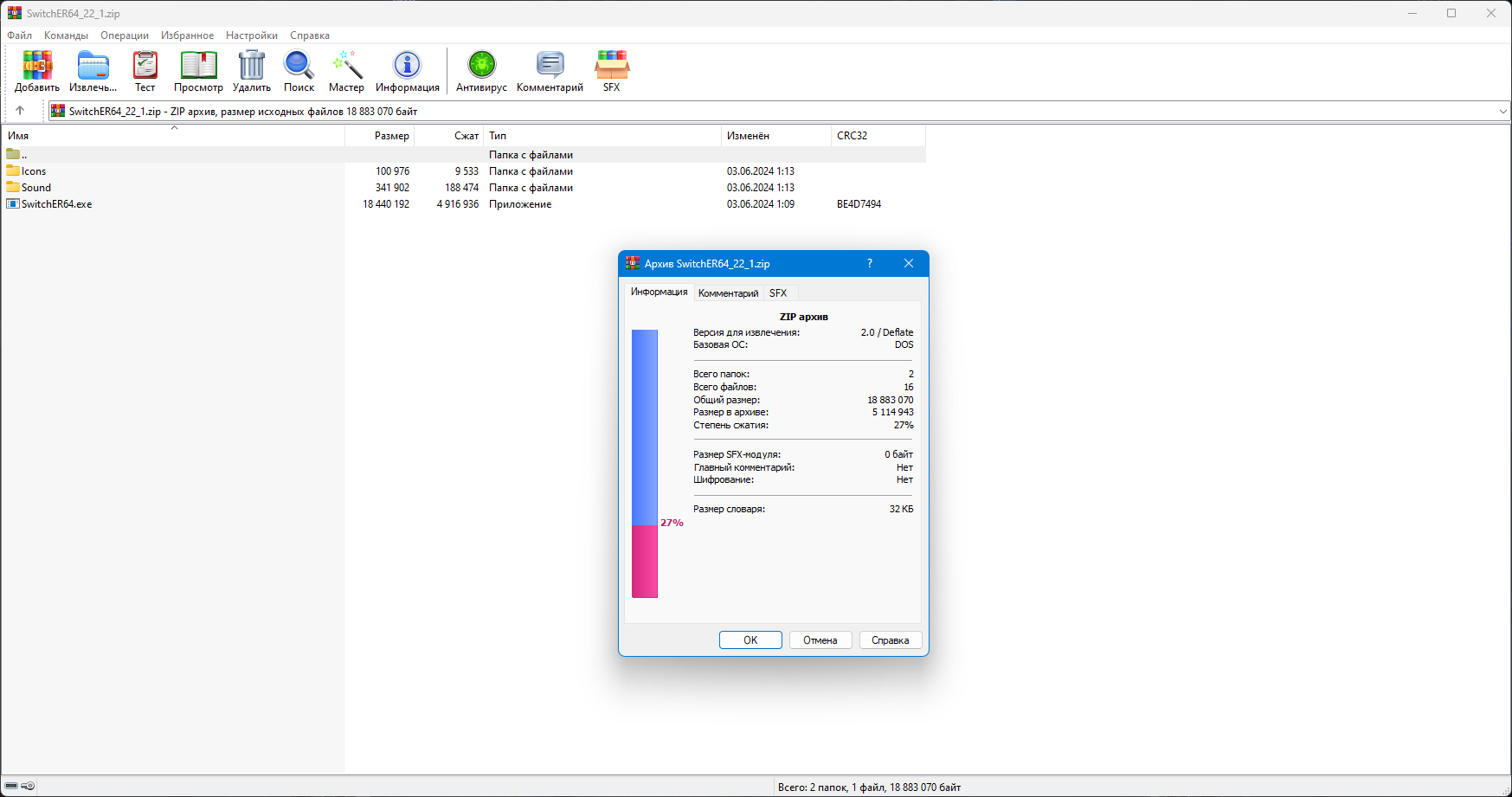Click the status bar total text
The width and height of the screenshot is (1512, 797).
click(x=869, y=787)
